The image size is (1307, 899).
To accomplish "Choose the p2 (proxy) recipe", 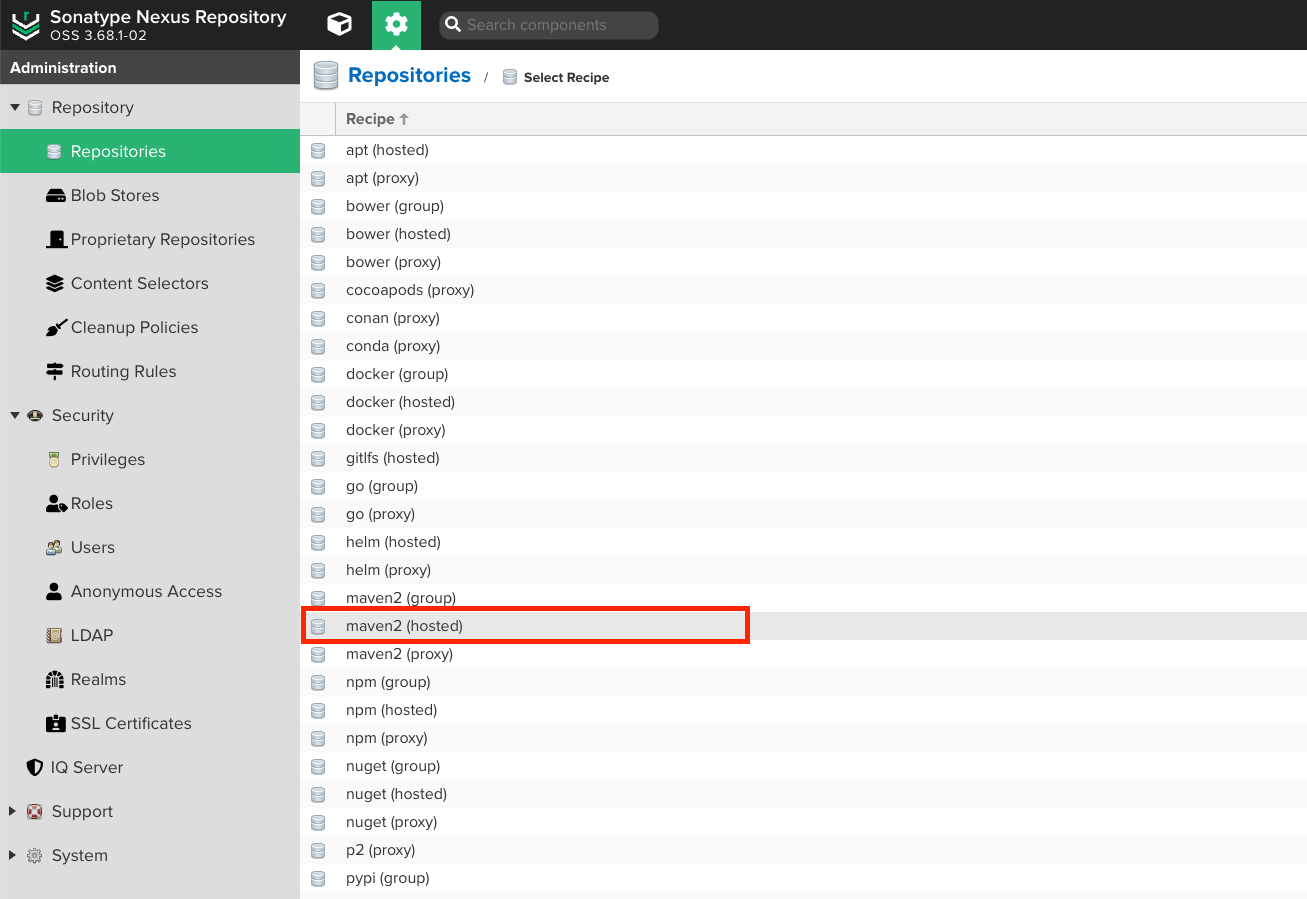I will [x=803, y=850].
